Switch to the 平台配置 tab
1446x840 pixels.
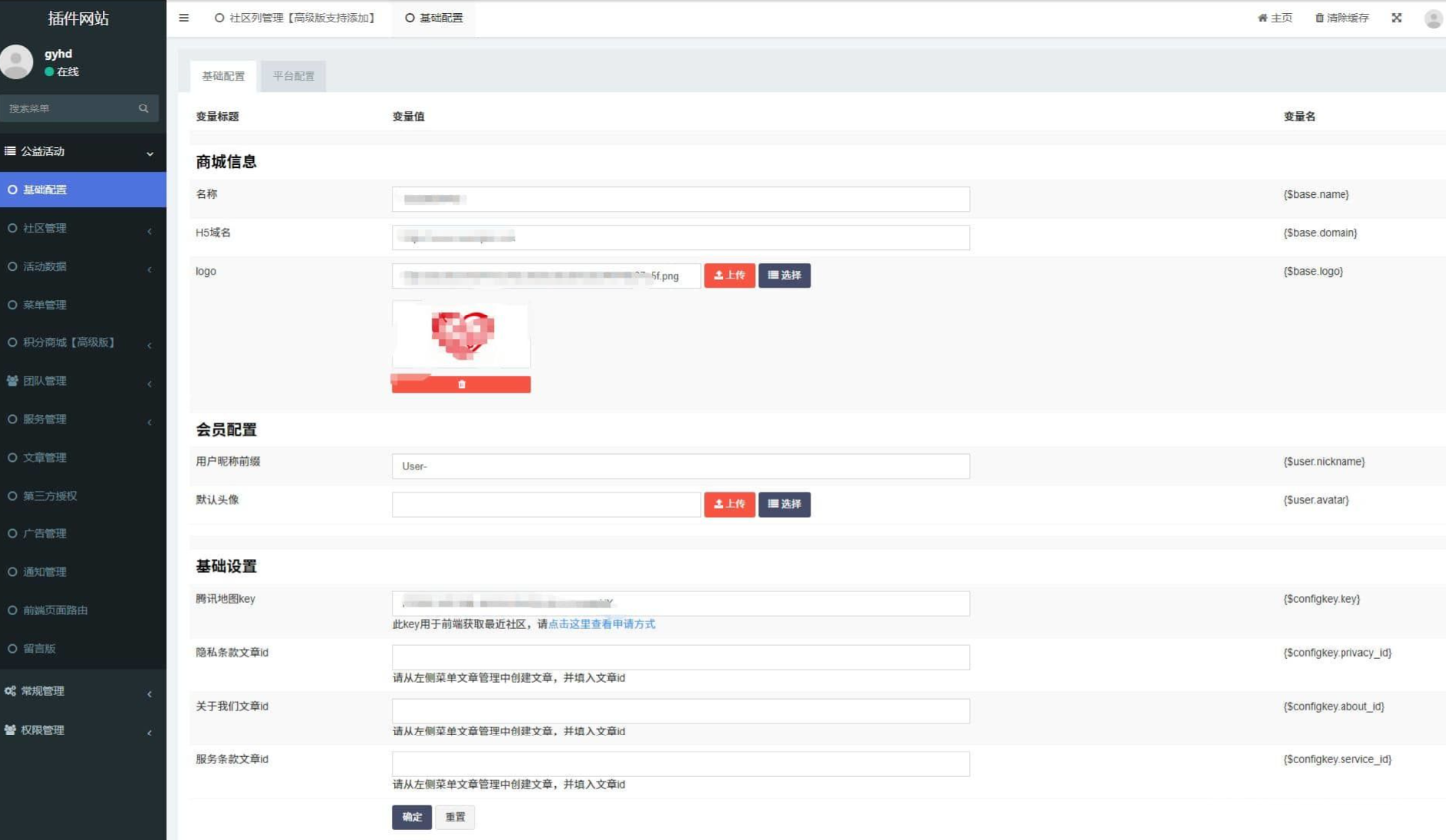click(294, 76)
